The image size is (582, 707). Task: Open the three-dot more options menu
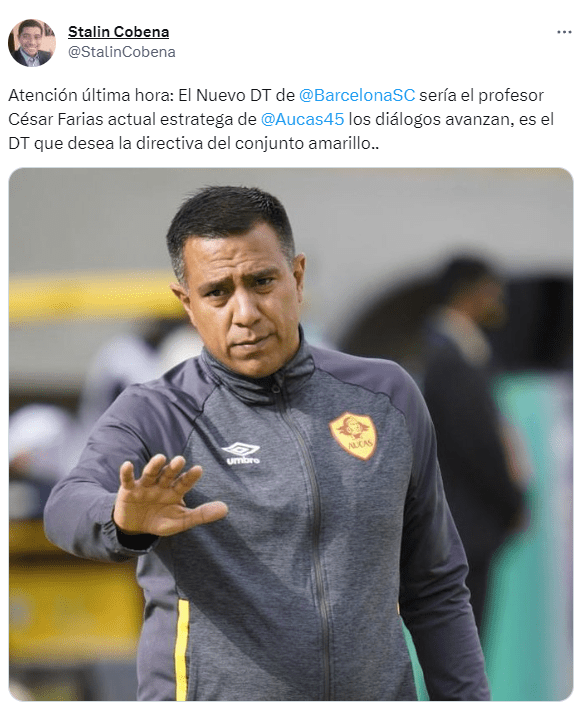point(564,32)
